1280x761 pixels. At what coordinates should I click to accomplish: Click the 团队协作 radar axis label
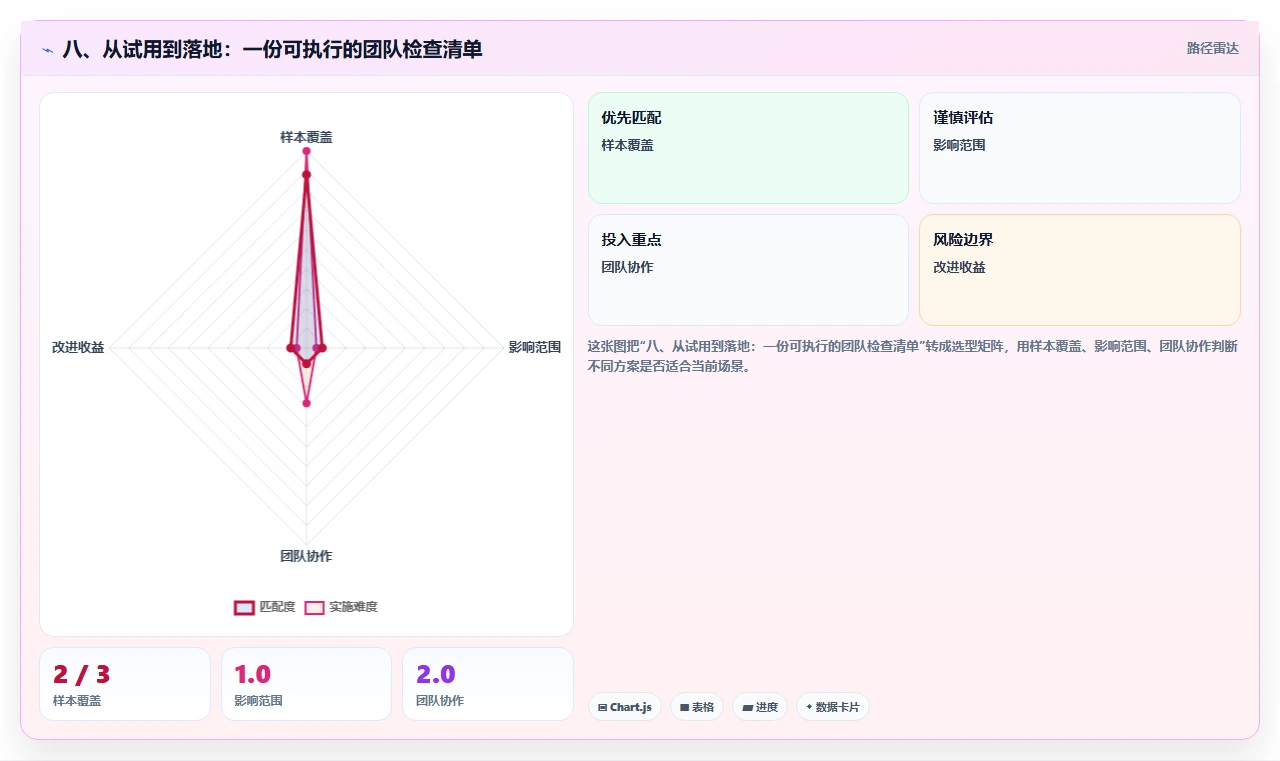pyautogui.click(x=306, y=556)
